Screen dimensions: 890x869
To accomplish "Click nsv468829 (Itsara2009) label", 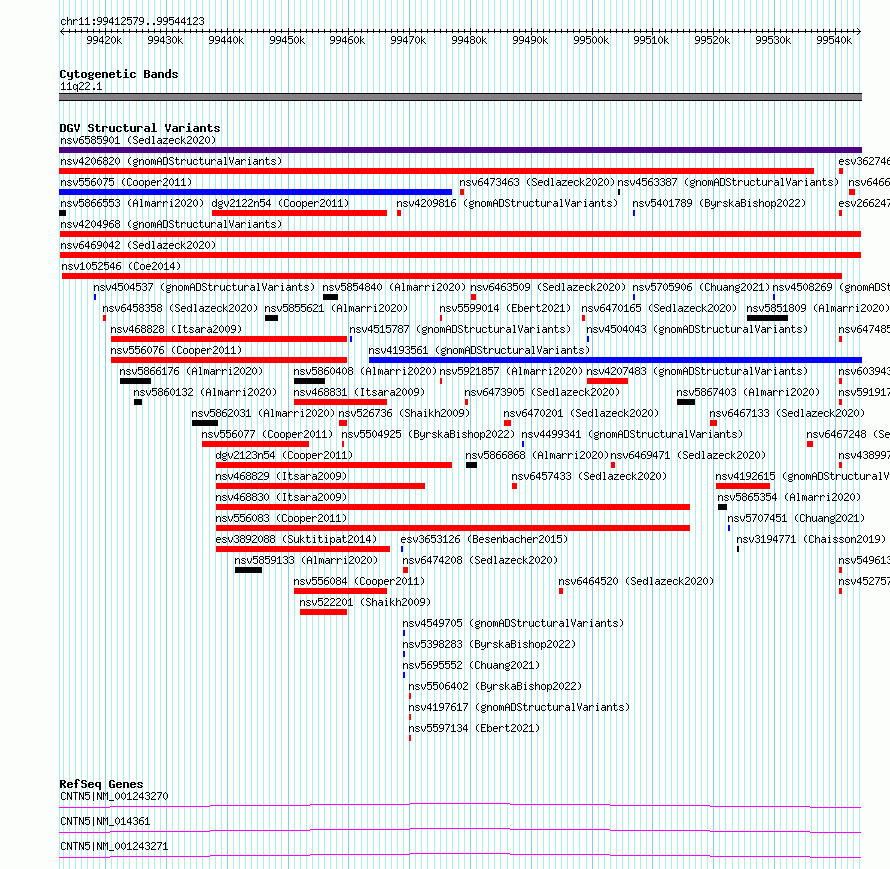I will click(x=281, y=476).
